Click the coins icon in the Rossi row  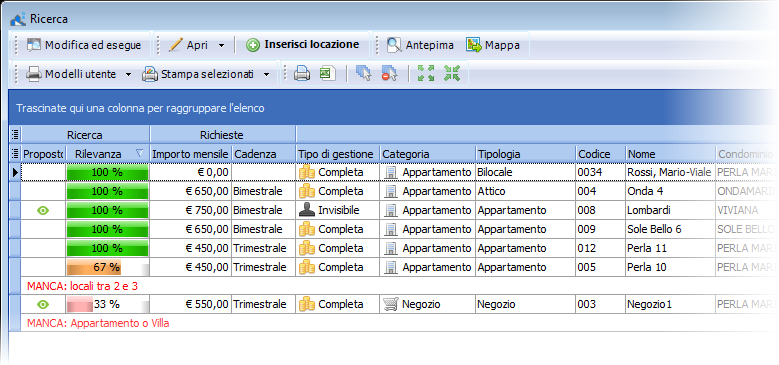tap(307, 172)
